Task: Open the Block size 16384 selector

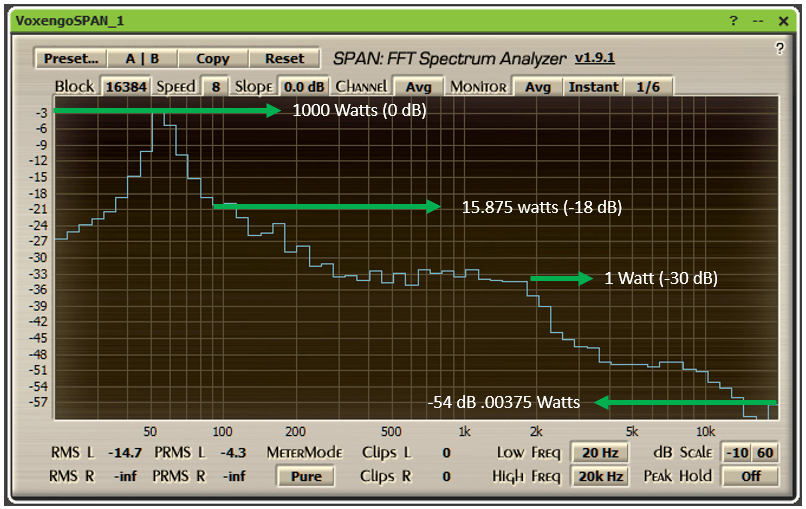Action: tap(126, 87)
